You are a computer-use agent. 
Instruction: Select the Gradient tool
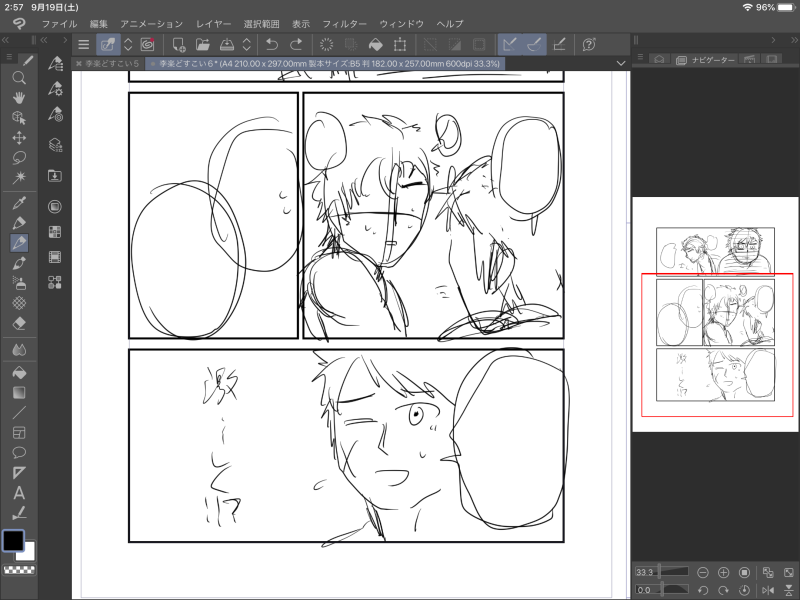19,393
